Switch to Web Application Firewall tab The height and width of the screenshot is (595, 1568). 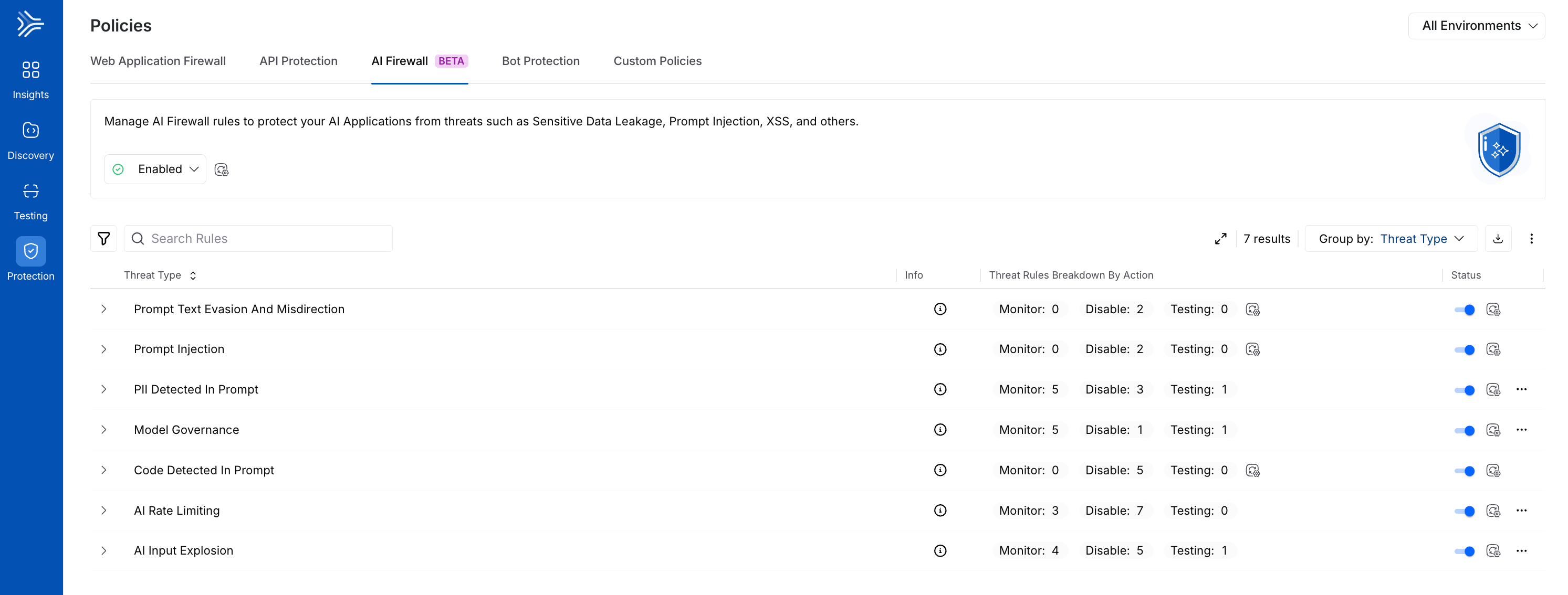158,61
